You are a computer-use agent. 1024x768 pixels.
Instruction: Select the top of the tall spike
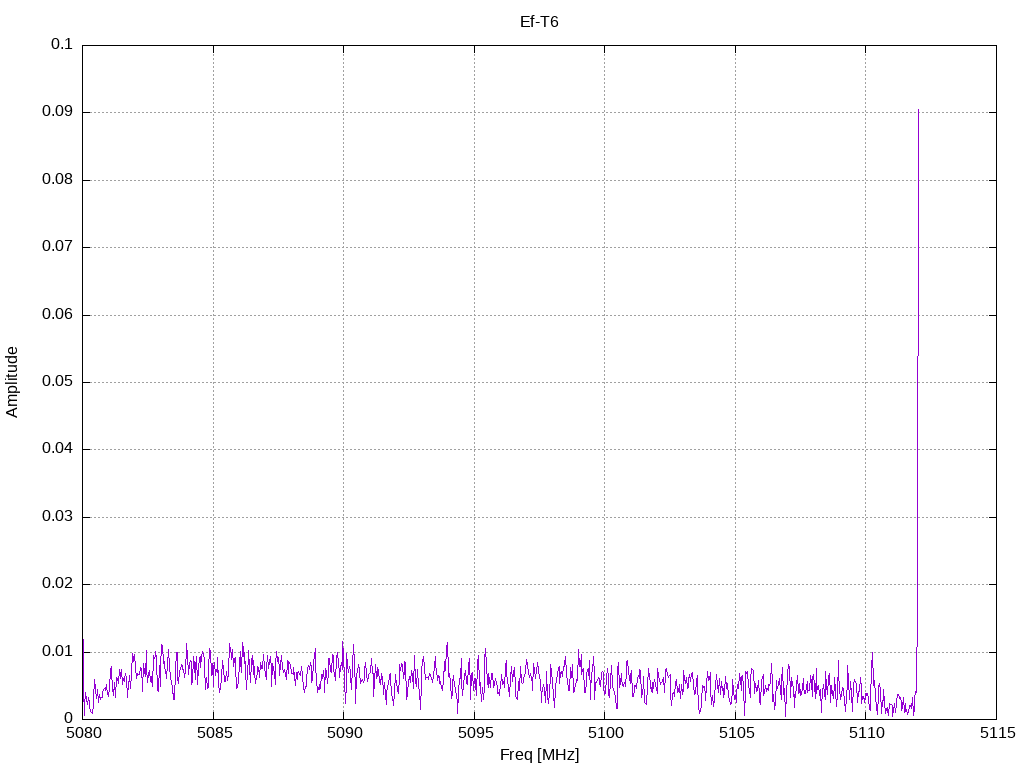tap(918, 111)
